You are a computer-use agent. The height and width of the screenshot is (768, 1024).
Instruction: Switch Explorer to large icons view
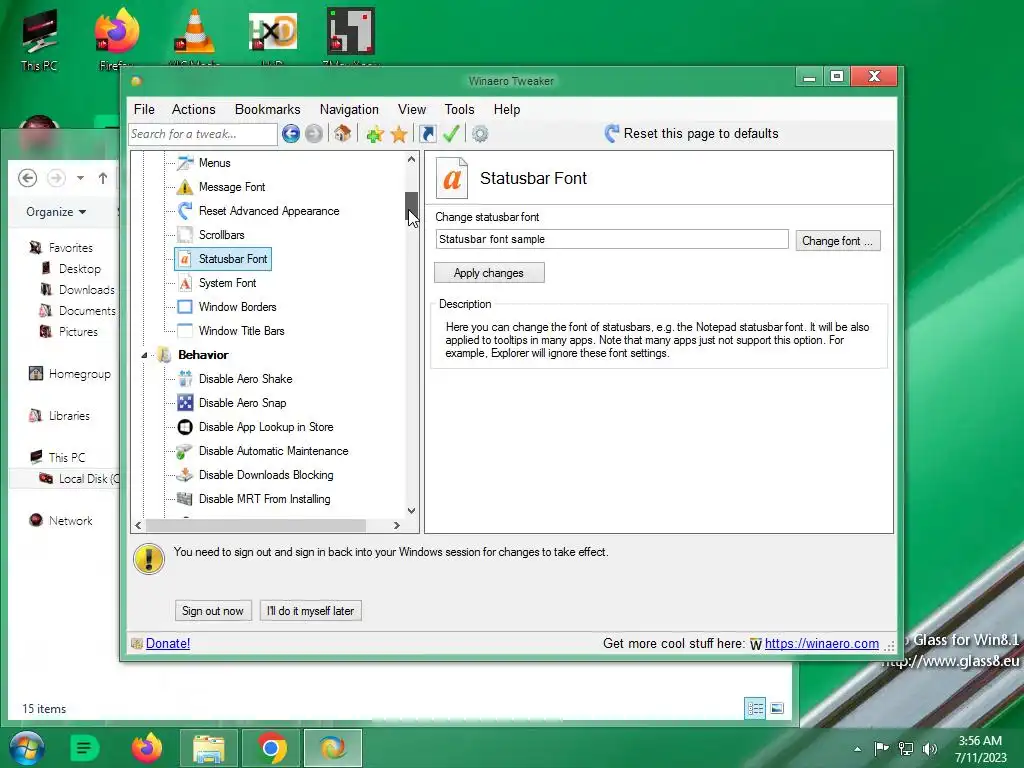[777, 709]
